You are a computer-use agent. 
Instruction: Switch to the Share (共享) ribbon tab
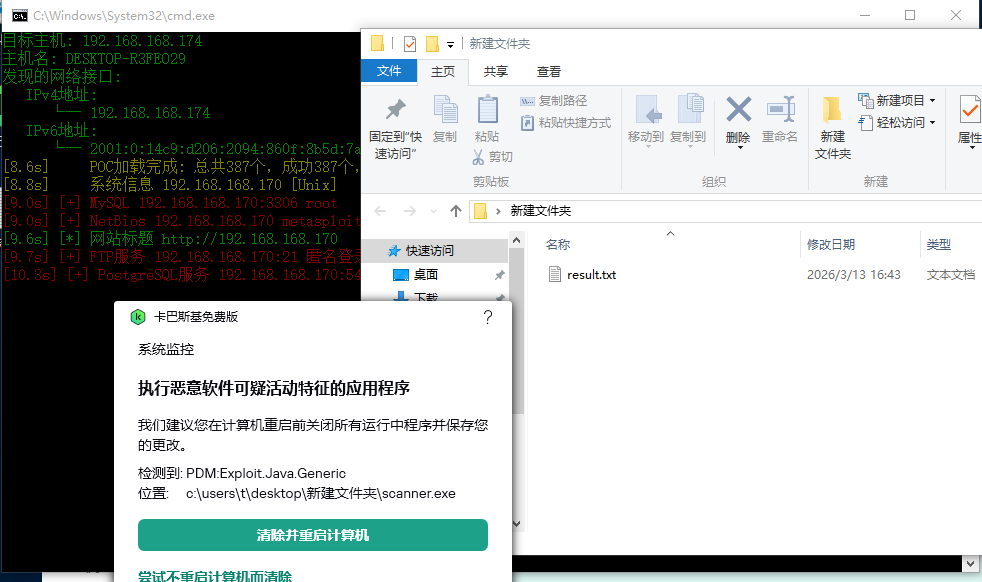496,71
